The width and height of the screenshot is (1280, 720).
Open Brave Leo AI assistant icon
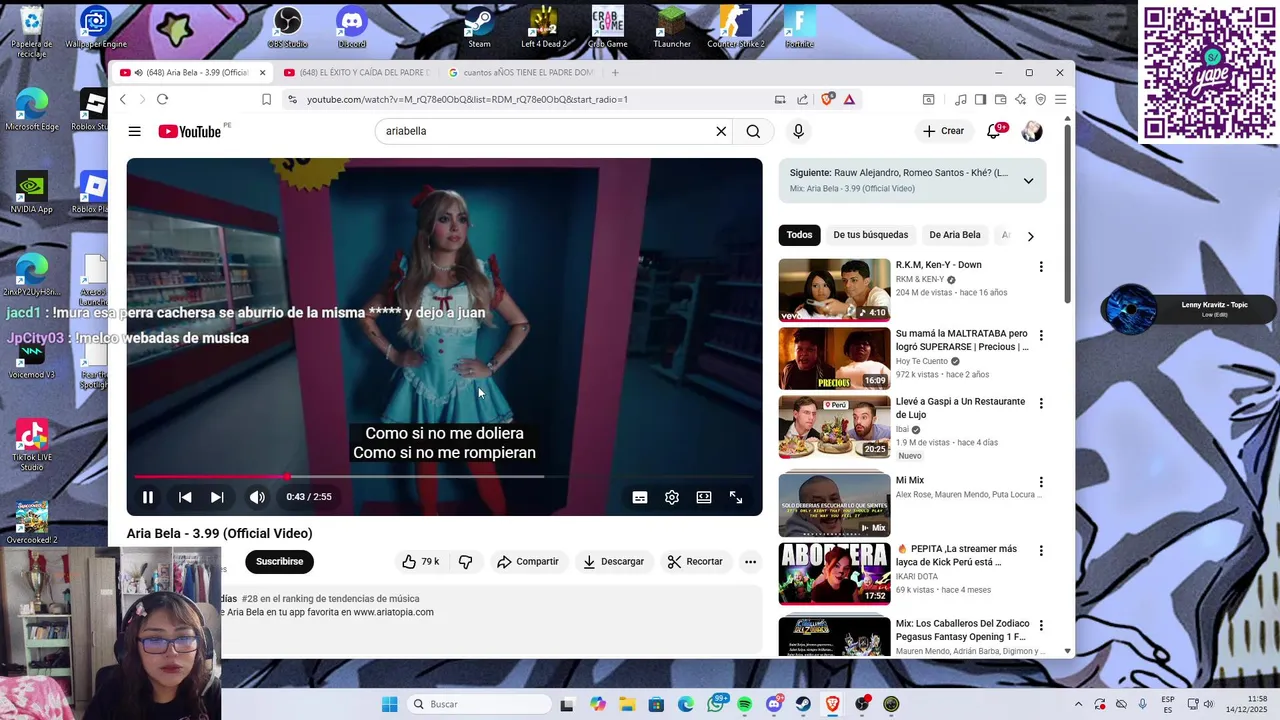[x=1021, y=99]
